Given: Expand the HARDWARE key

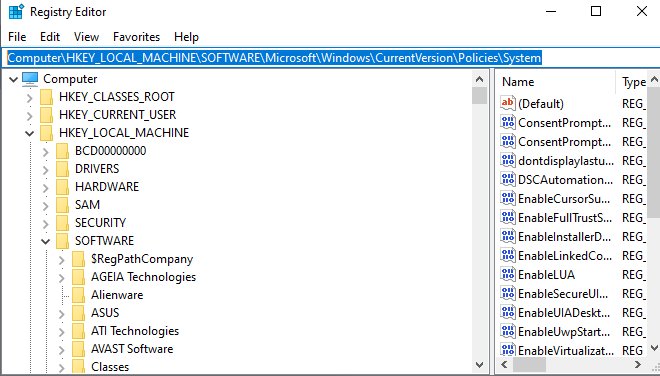Looking at the screenshot, I should (x=45, y=188).
